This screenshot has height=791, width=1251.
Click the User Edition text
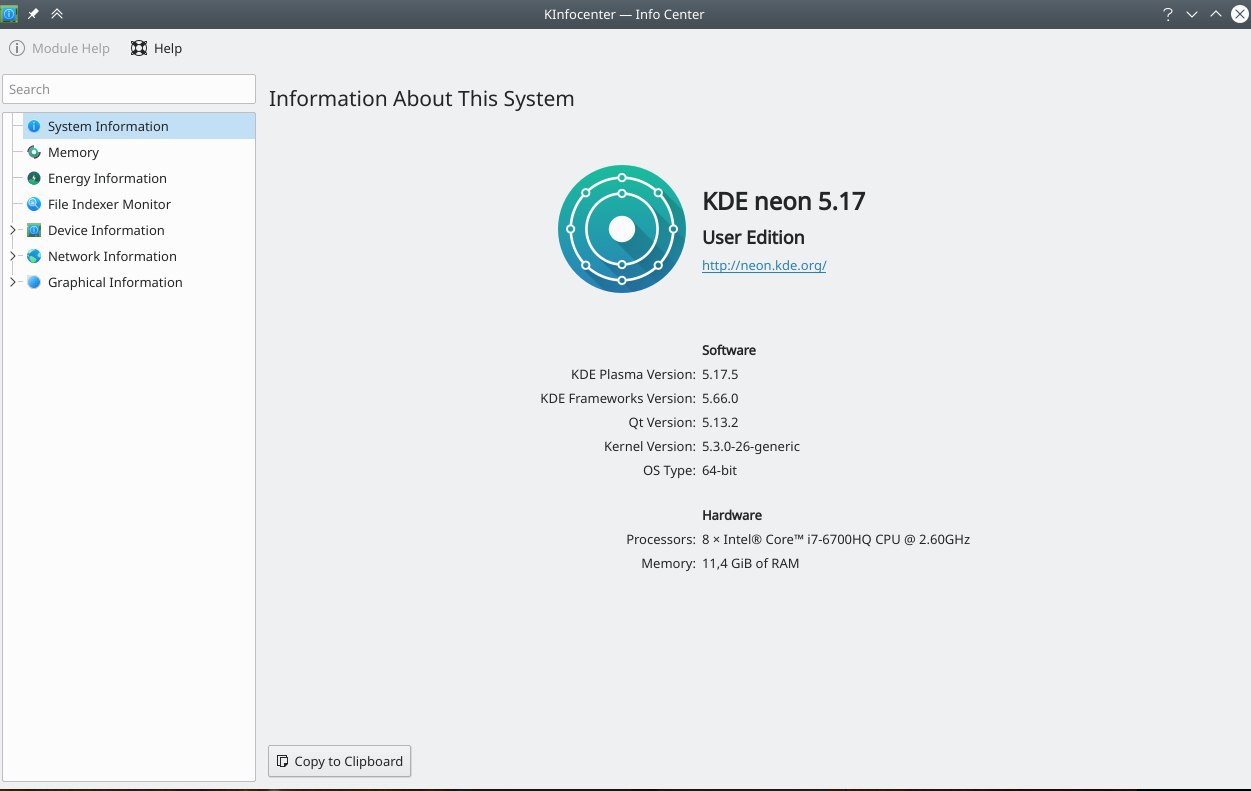(753, 237)
